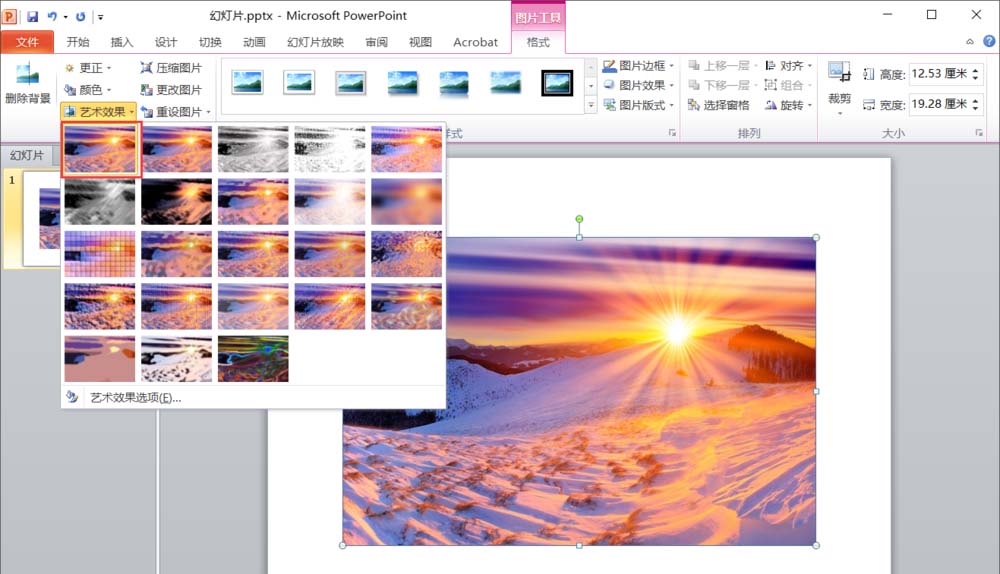Click the 上移一层 bring forward button
The image size is (1000, 574).
pyautogui.click(x=723, y=66)
